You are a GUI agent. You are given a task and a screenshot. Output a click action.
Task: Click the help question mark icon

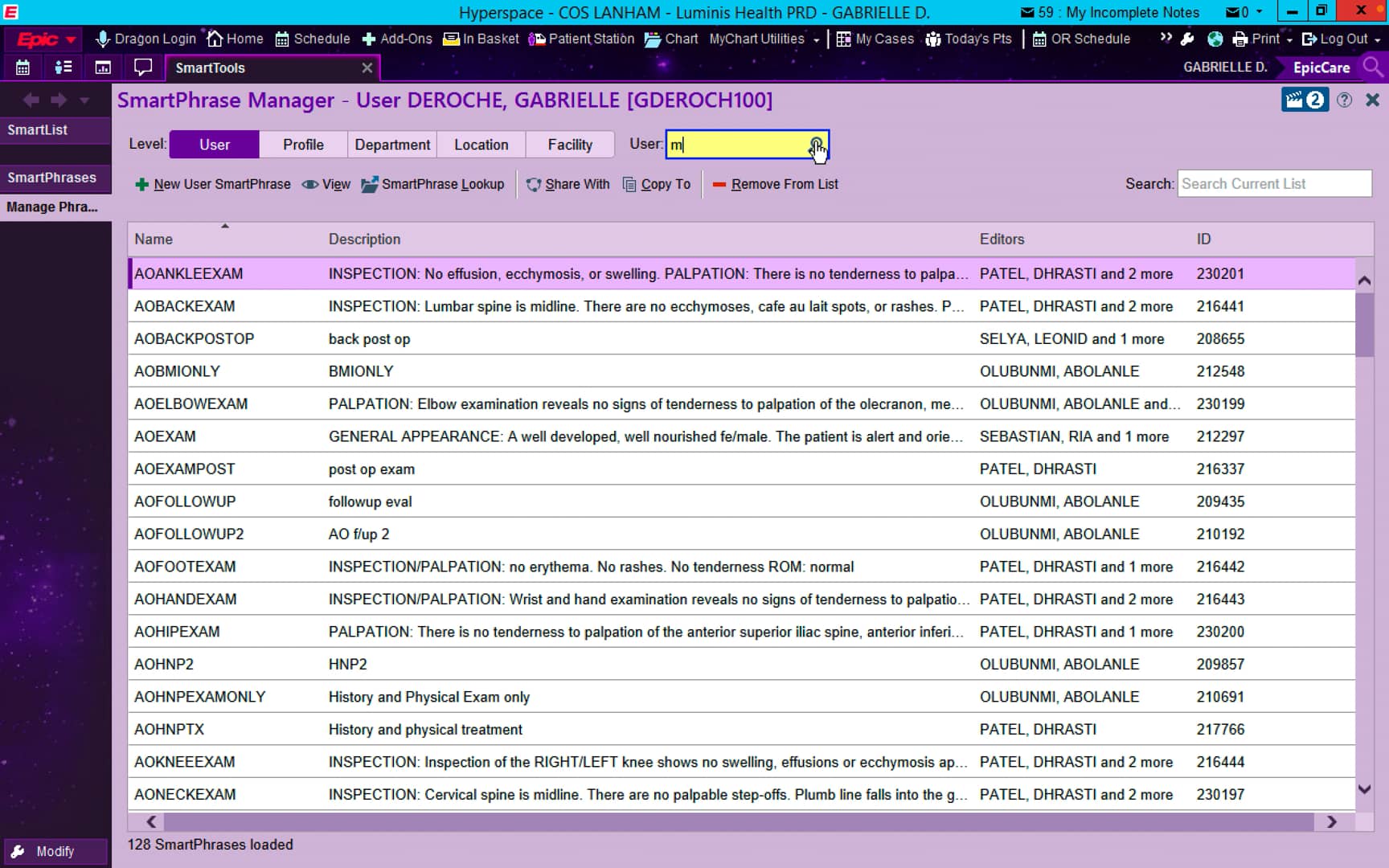(x=1344, y=100)
